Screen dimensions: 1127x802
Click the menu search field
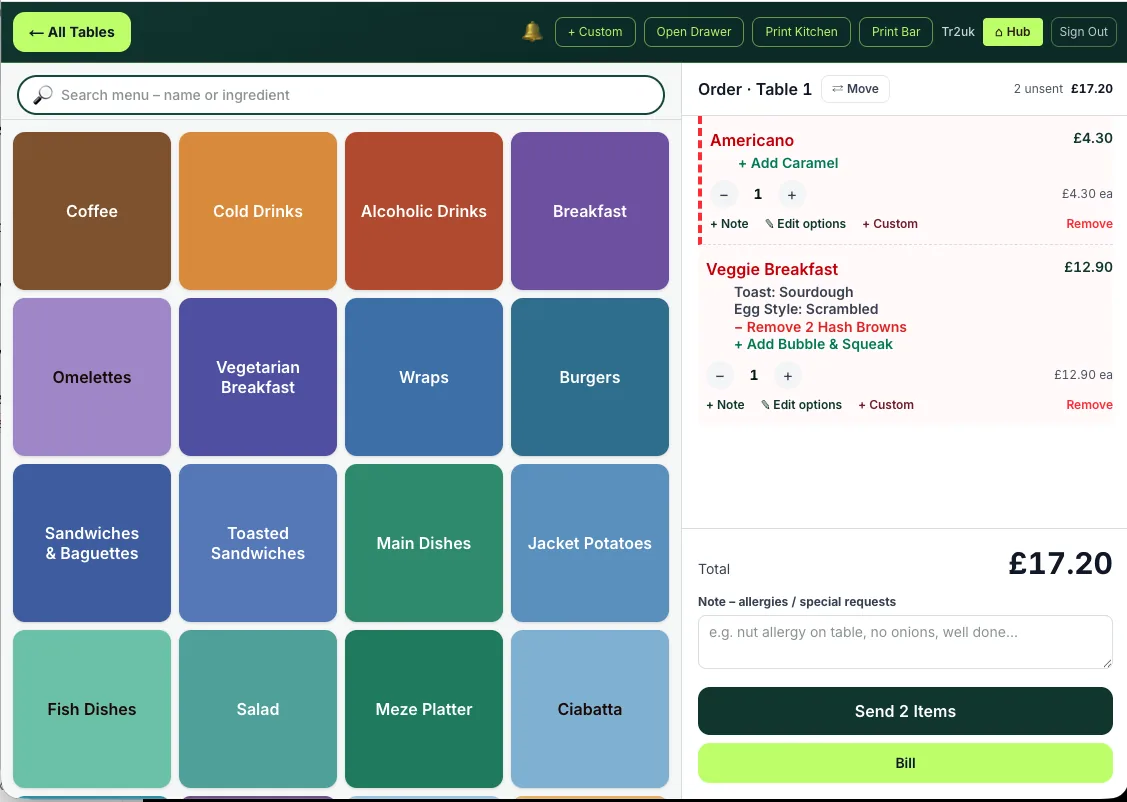click(341, 95)
